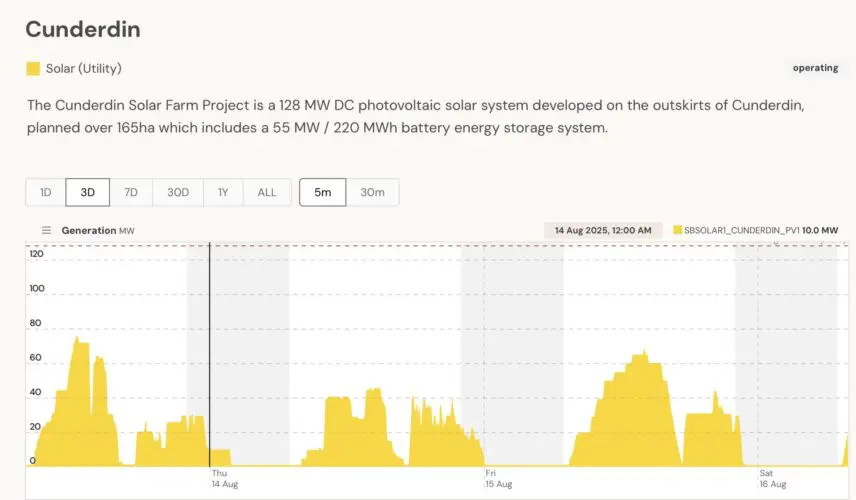Select the 7D time range
The width and height of the screenshot is (856, 500).
(131, 192)
